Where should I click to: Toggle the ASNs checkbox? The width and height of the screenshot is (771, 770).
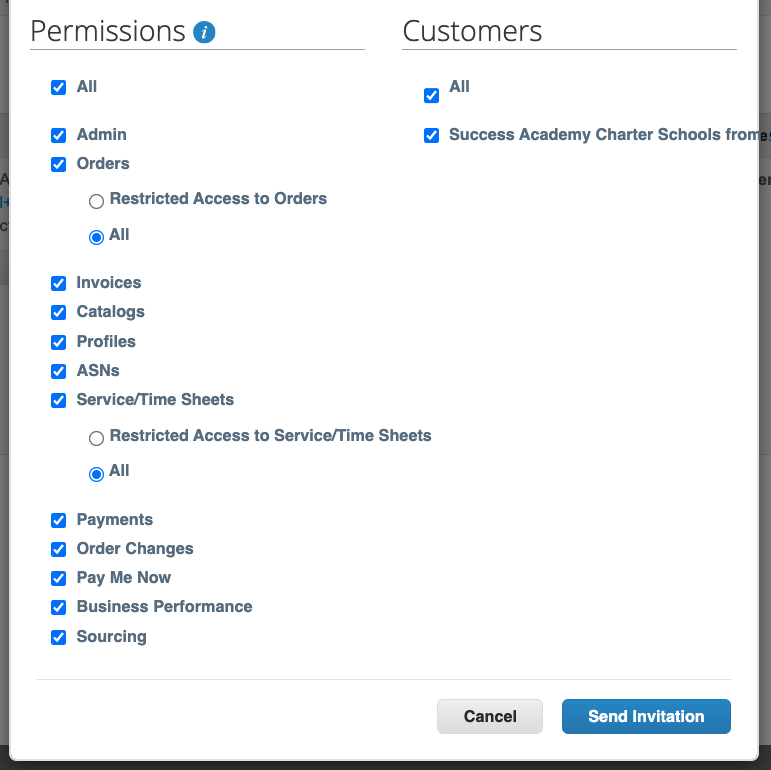(59, 371)
